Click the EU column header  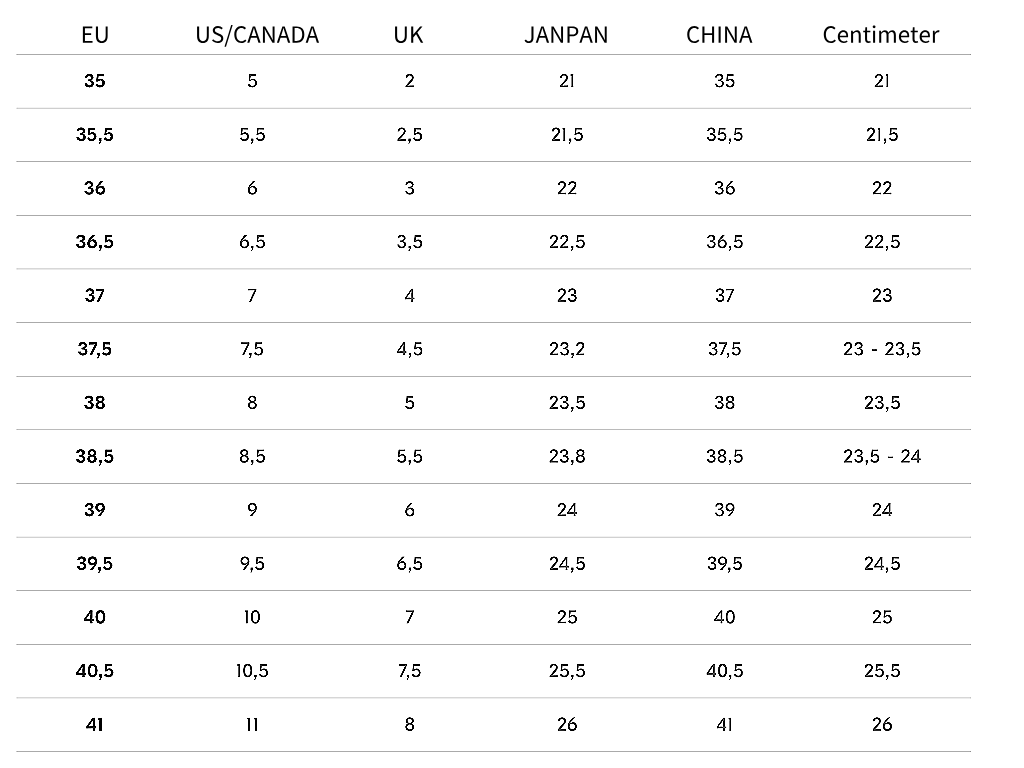[95, 35]
